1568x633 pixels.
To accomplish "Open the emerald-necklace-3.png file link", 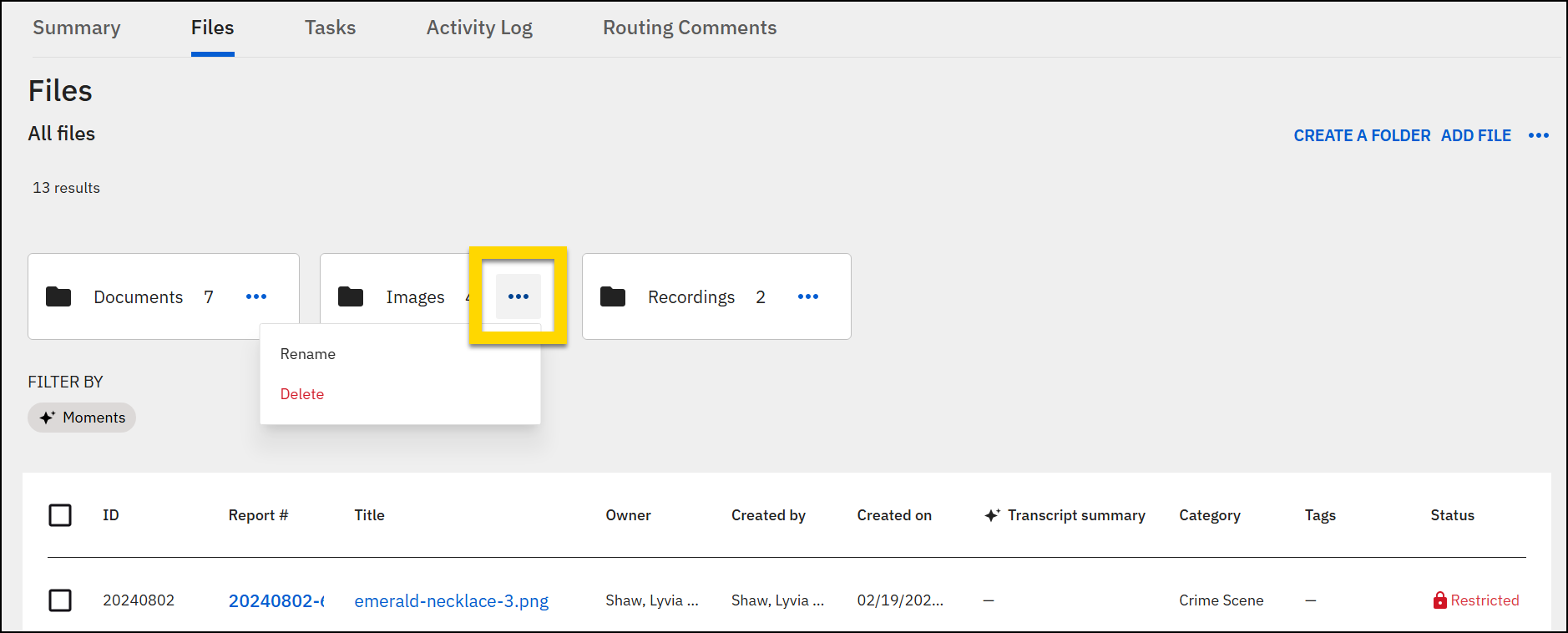I will click(x=452, y=601).
